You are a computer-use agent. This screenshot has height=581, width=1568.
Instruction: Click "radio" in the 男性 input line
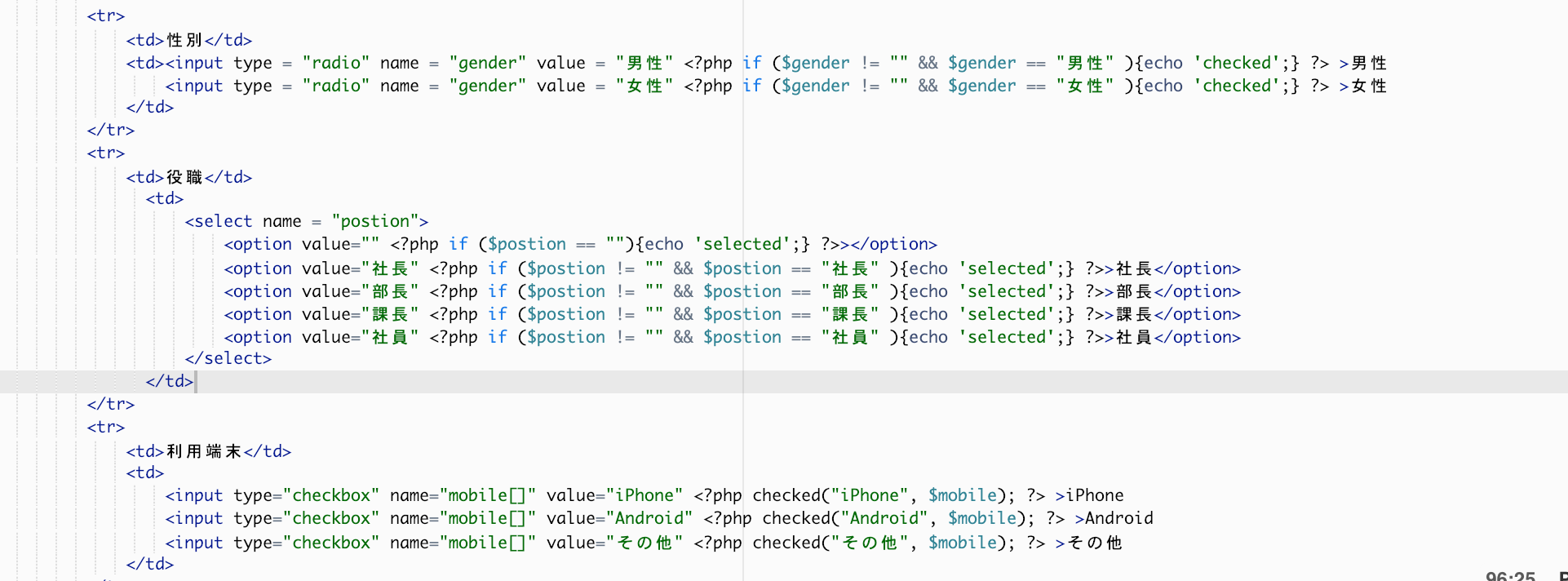(x=335, y=63)
